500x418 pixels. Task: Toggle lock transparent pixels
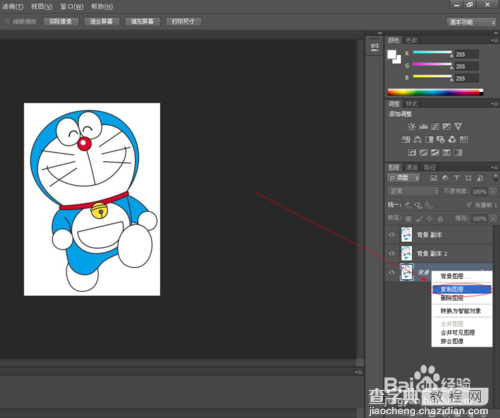pos(408,219)
